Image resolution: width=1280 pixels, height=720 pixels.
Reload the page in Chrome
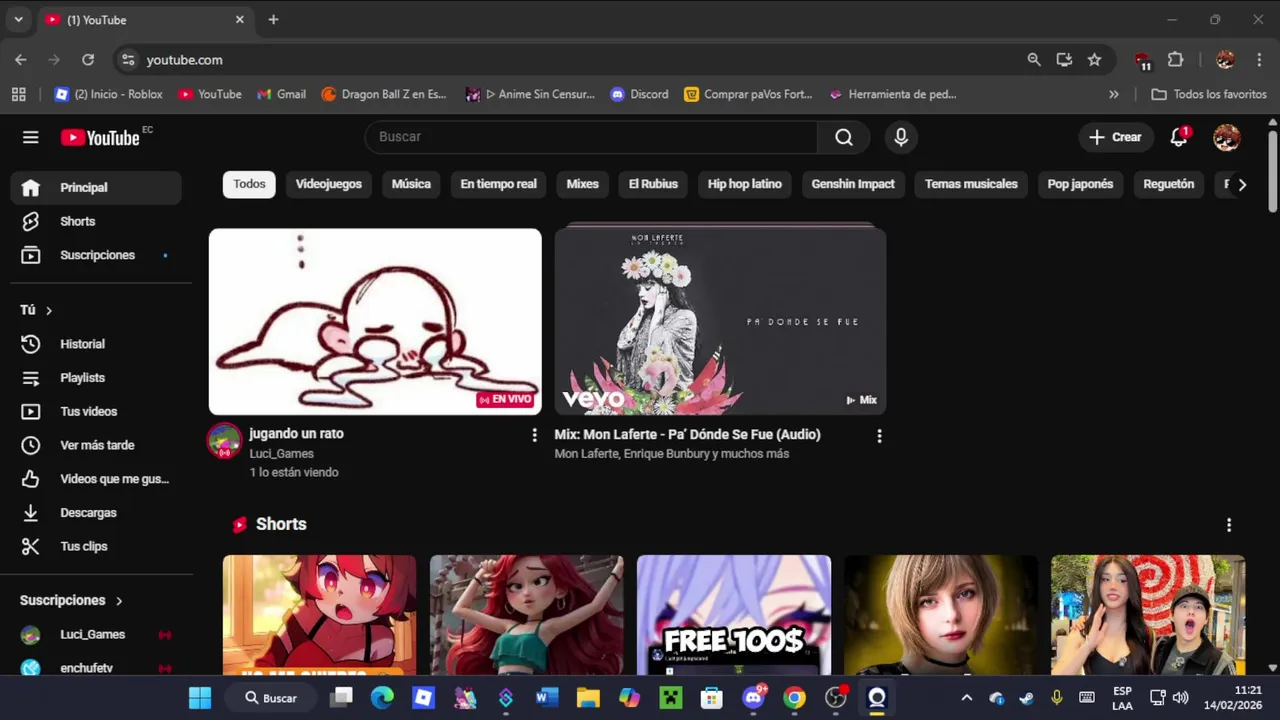pyautogui.click(x=88, y=60)
